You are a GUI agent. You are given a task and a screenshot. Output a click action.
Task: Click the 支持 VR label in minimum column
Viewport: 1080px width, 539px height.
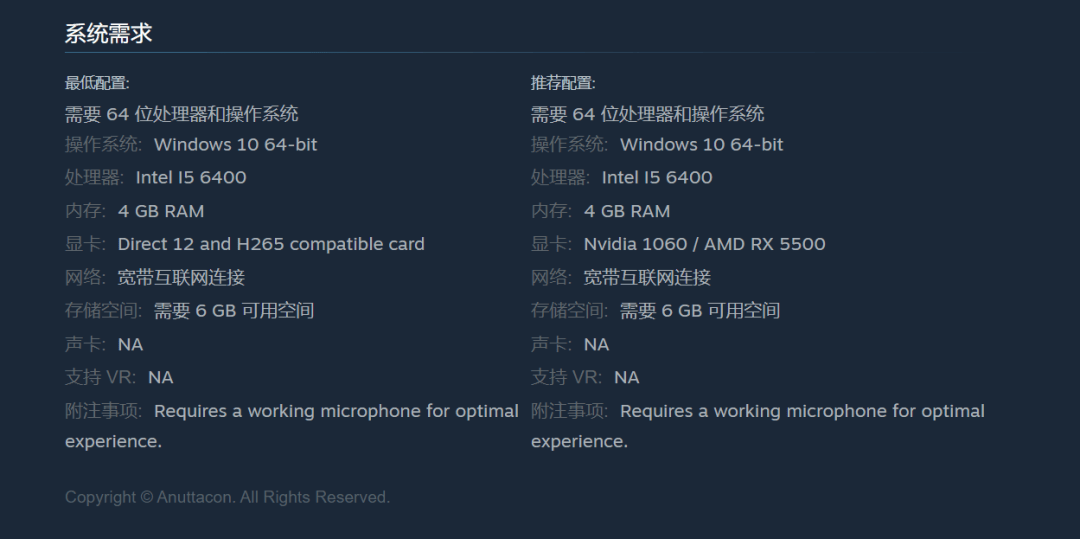(x=100, y=377)
